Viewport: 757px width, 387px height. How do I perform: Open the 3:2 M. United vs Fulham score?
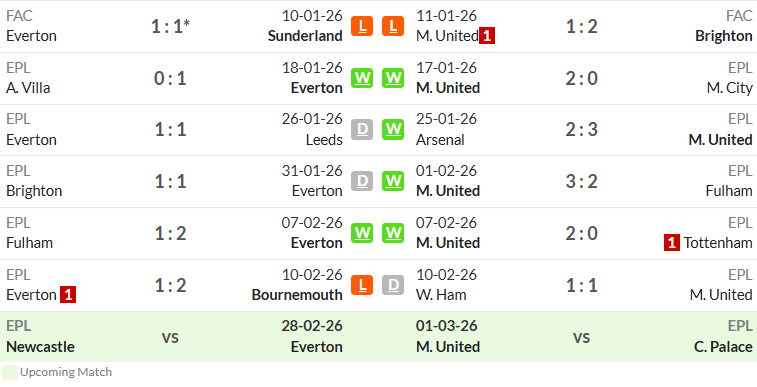(x=581, y=181)
